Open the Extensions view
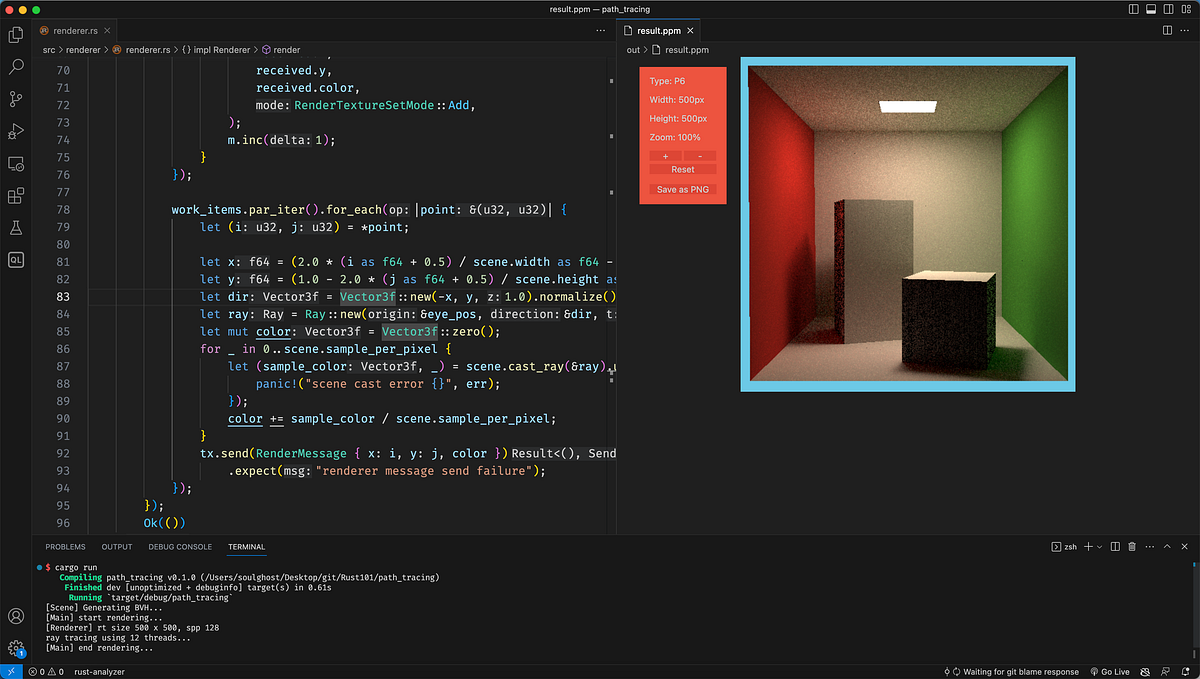 15,196
